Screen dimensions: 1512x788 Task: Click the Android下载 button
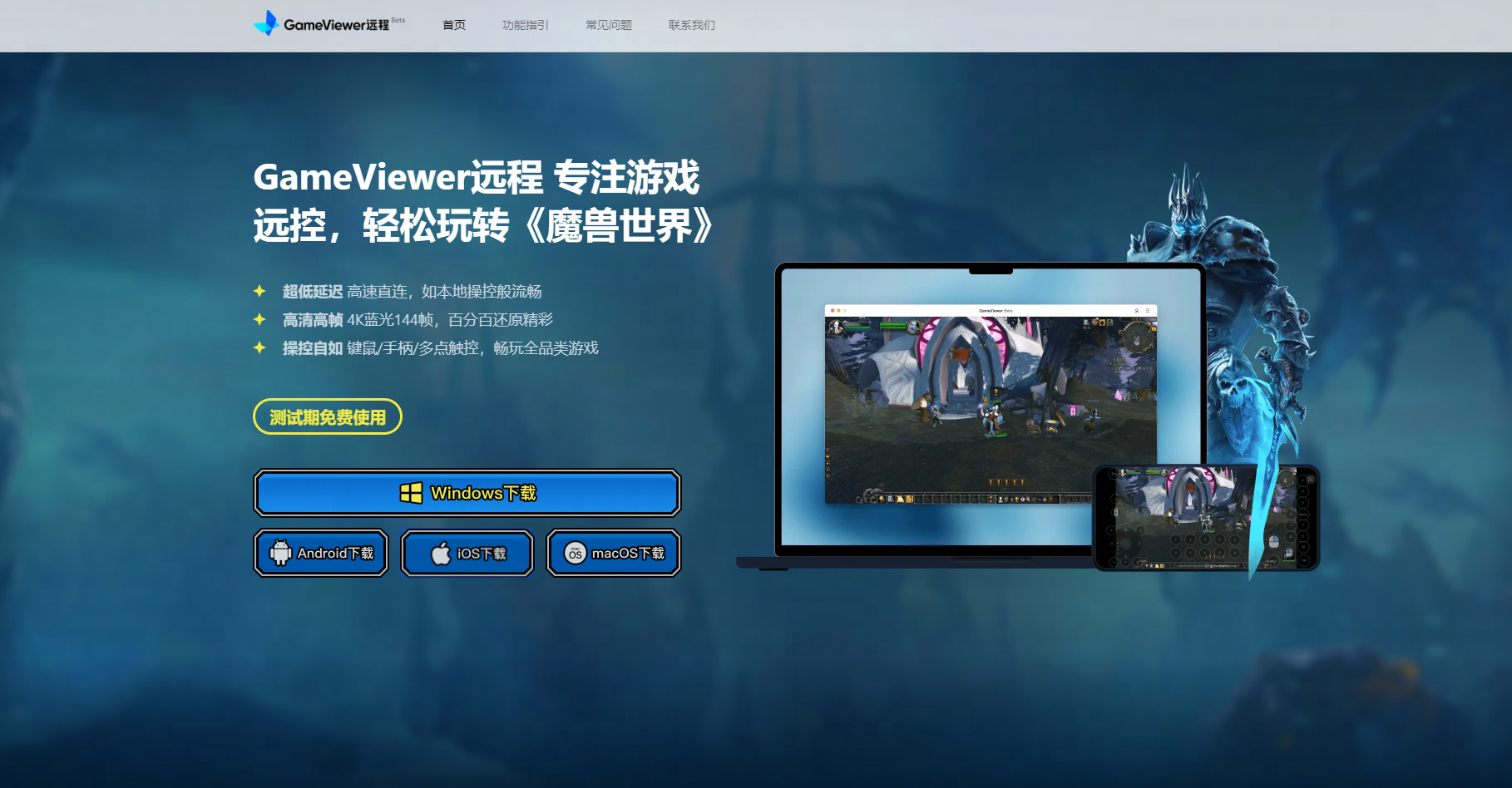click(x=321, y=553)
